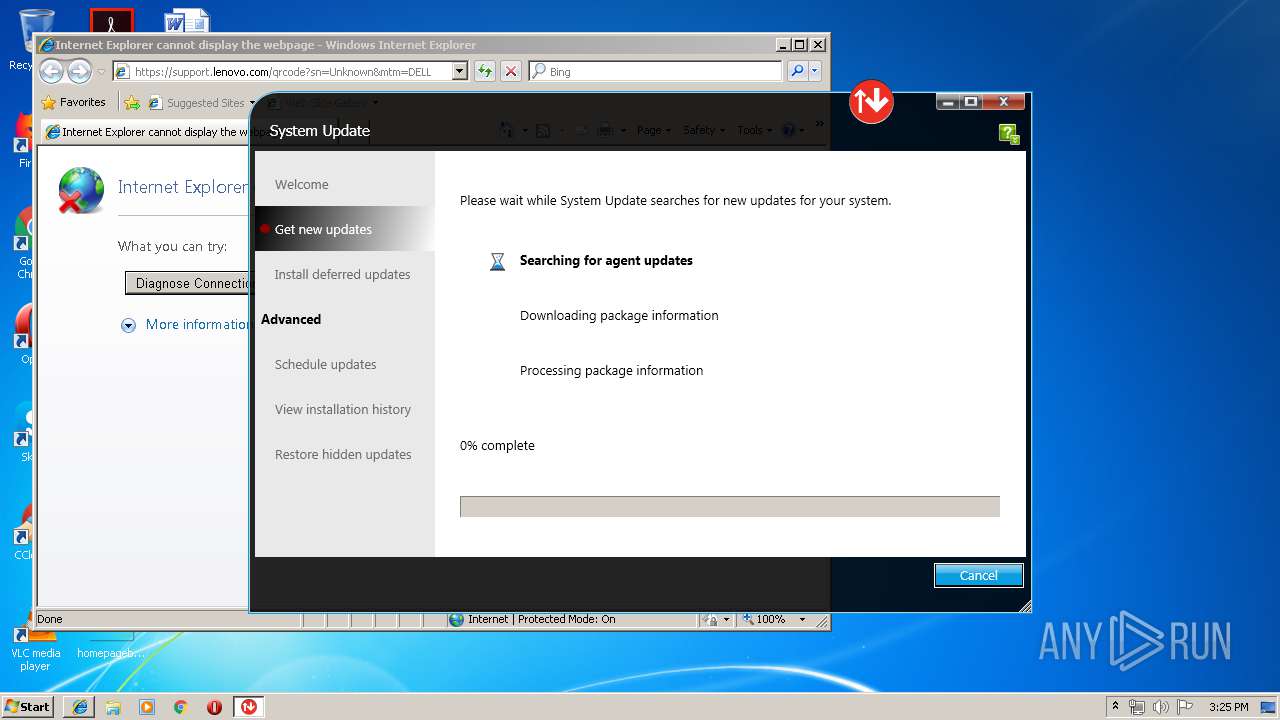Open Chrome from the taskbar
The image size is (1280, 720).
point(180,707)
